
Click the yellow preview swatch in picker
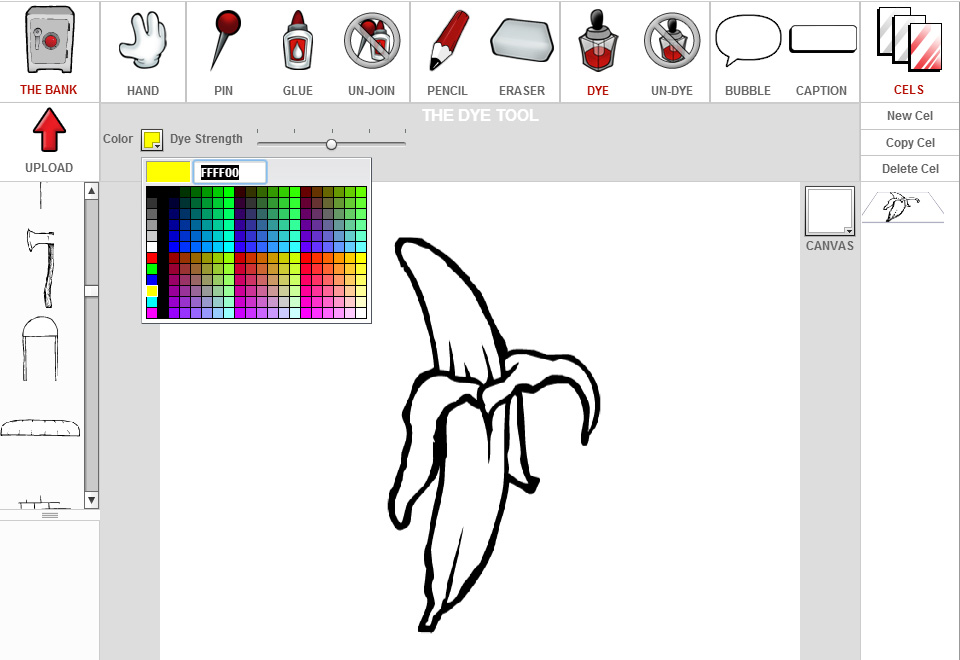(168, 172)
